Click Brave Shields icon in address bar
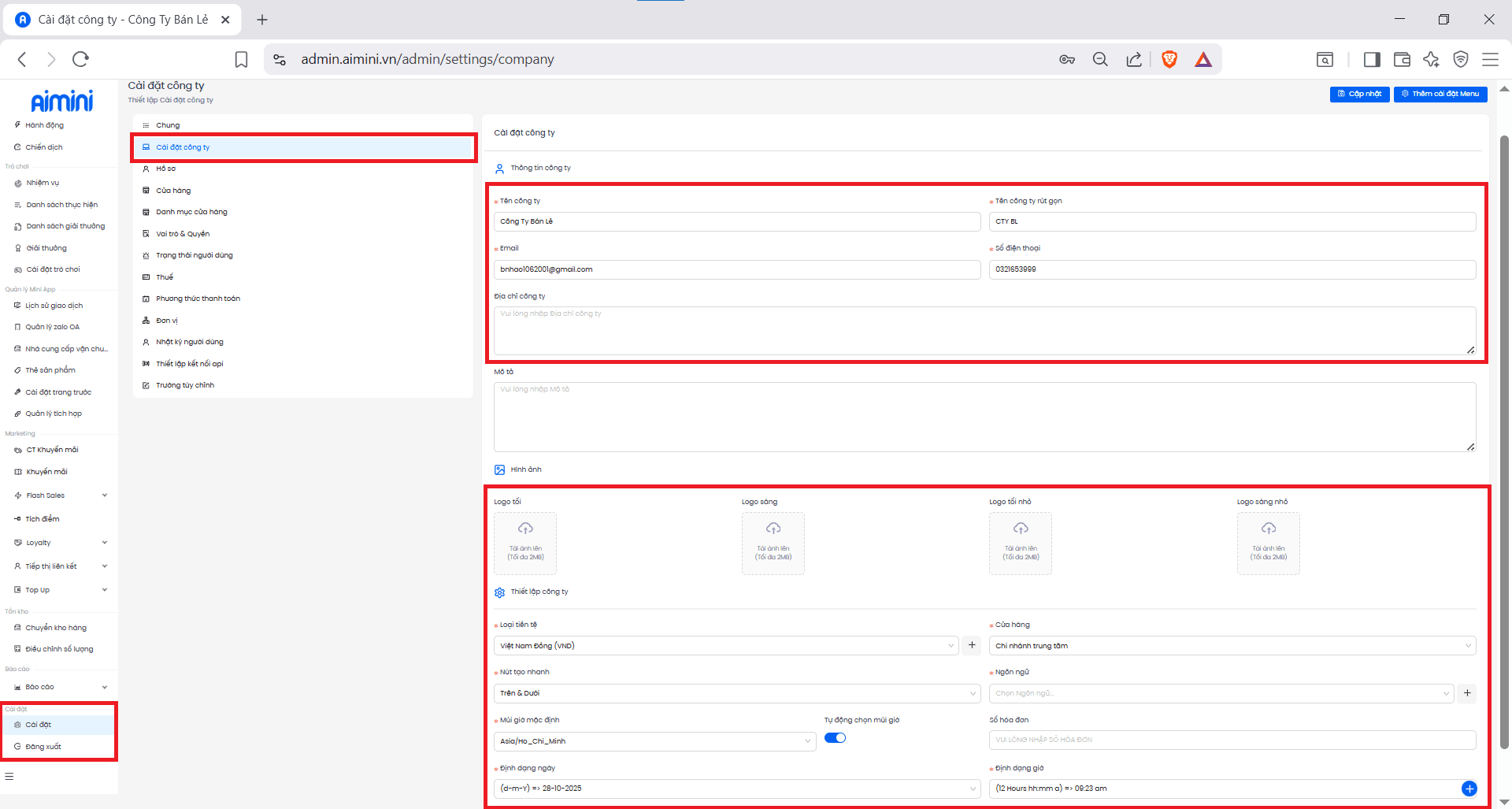1512x809 pixels. point(1169,59)
